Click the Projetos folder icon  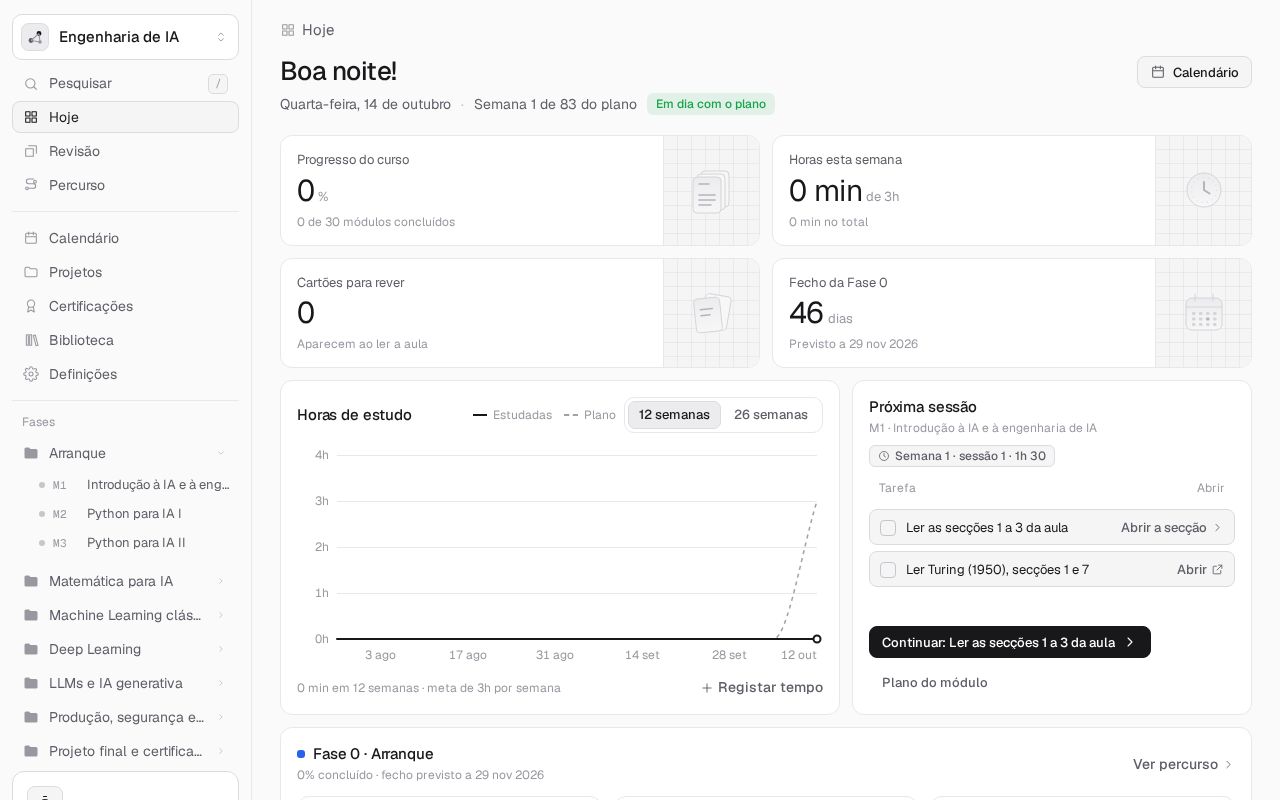31,272
